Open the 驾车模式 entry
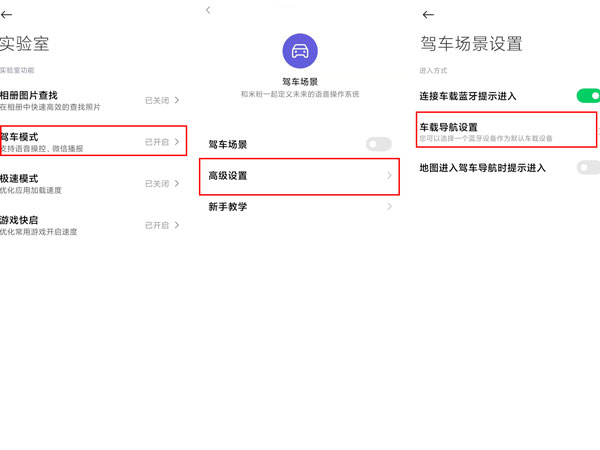This screenshot has width=600, height=450. pos(20,136)
